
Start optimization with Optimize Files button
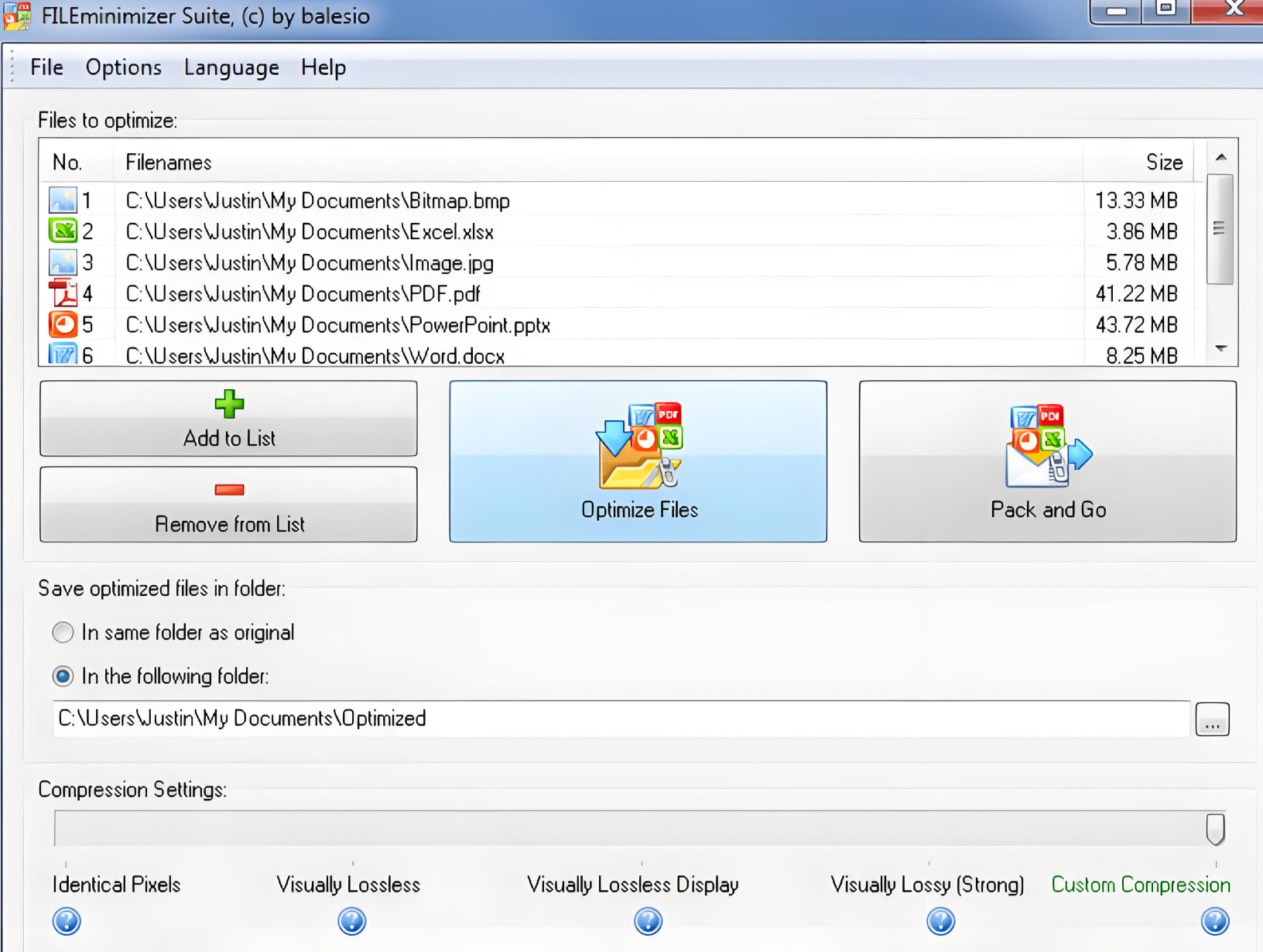[x=638, y=461]
